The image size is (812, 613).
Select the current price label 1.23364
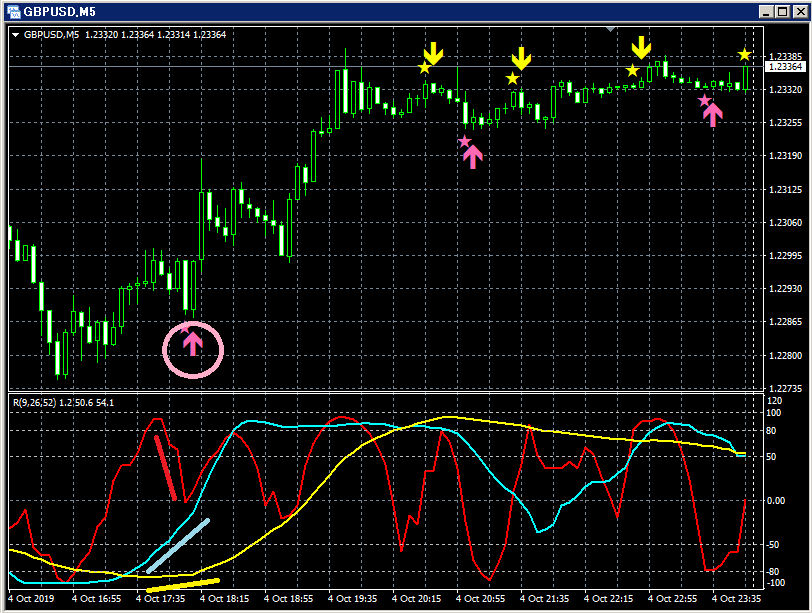pos(786,66)
